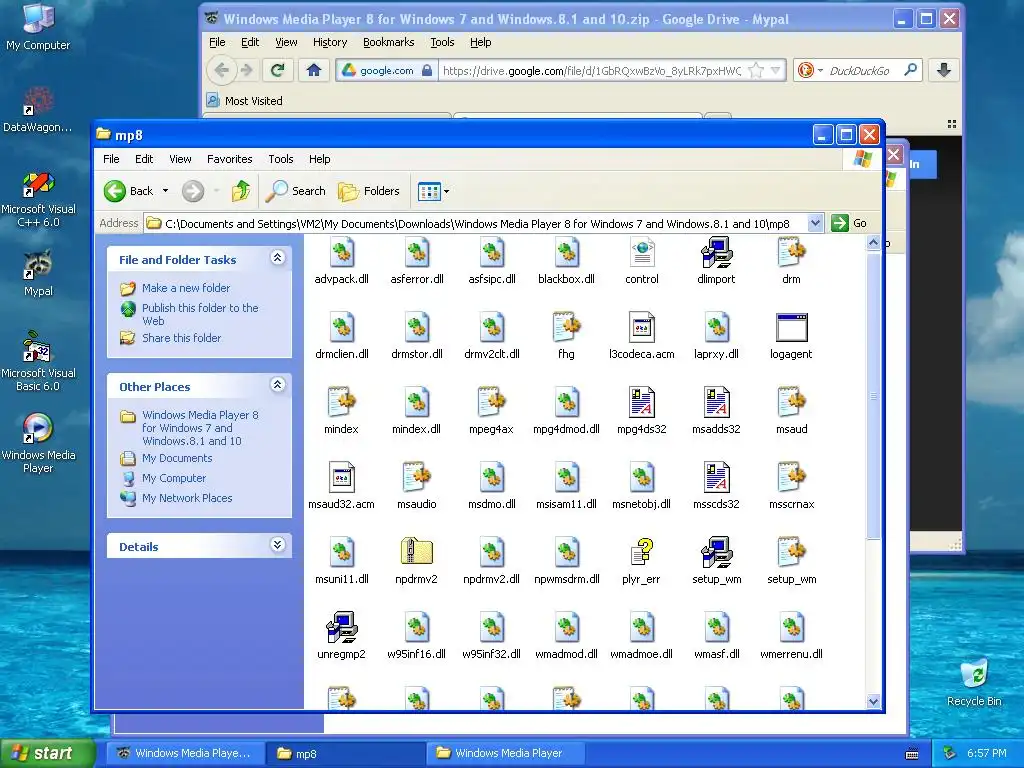Select Microsoft Visual Basic 6.0 desktop icon
1024x768 pixels.
(x=38, y=361)
